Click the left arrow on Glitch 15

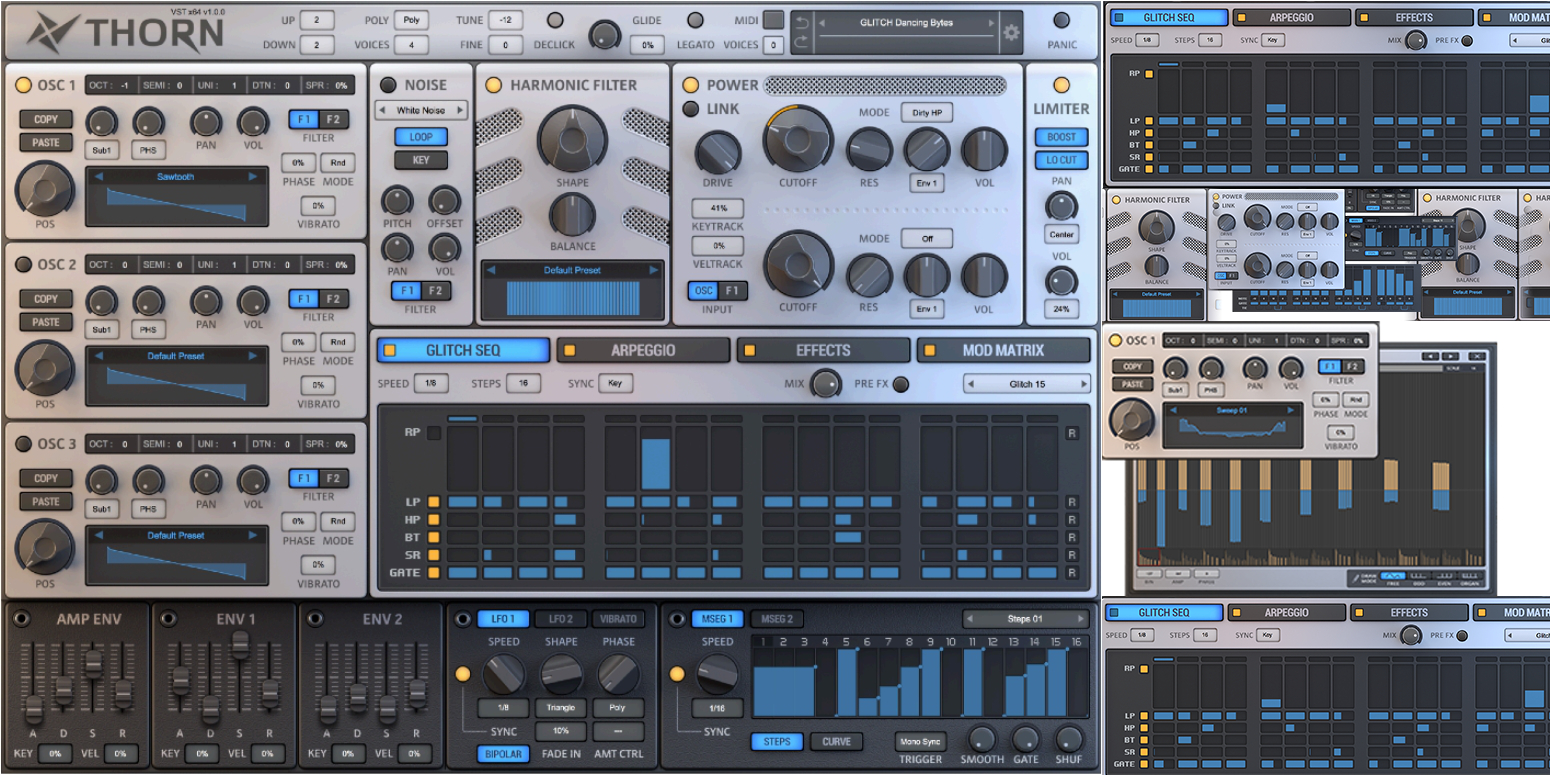(971, 384)
